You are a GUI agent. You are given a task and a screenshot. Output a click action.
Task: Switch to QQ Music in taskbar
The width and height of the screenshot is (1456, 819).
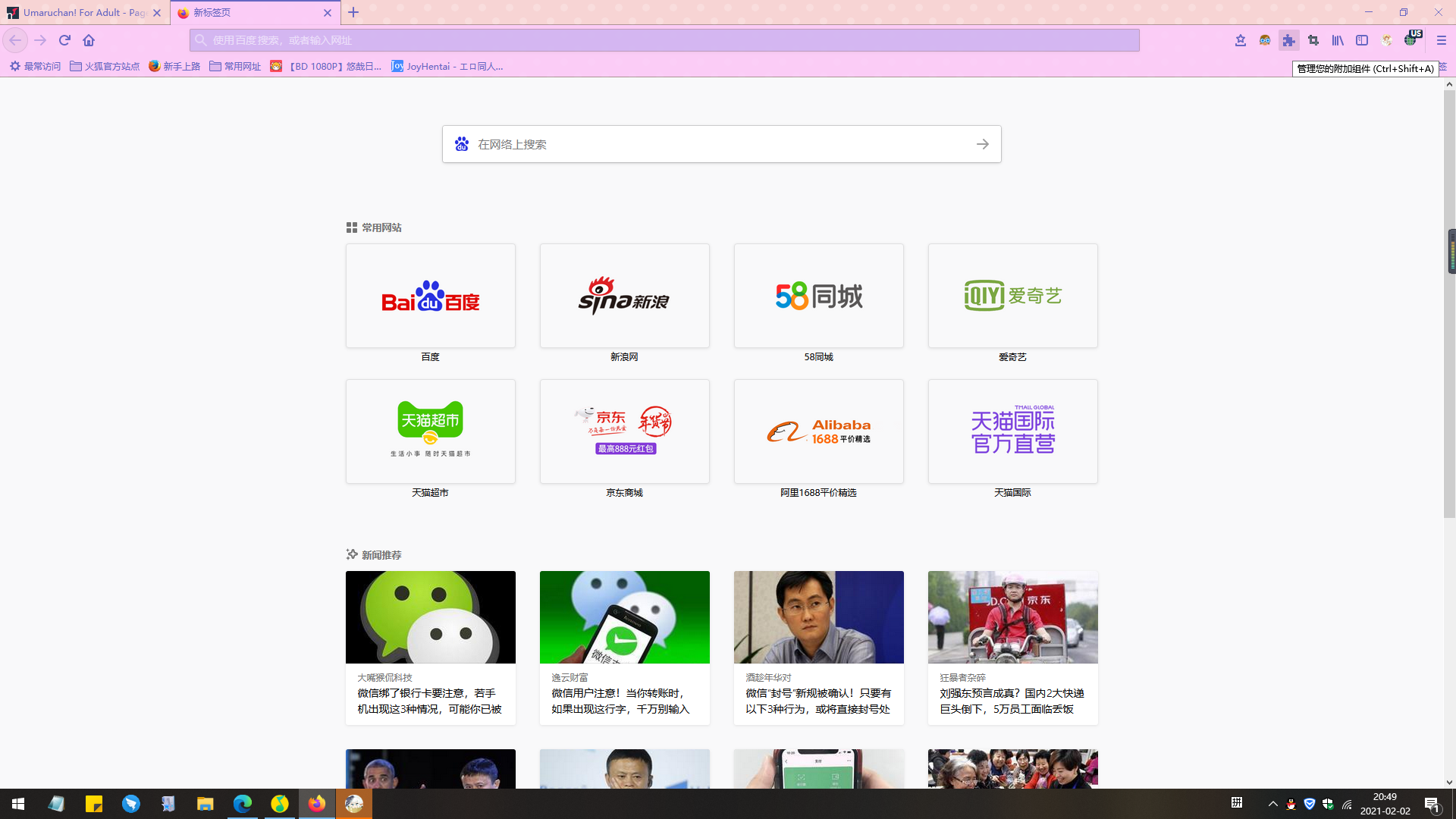click(280, 804)
